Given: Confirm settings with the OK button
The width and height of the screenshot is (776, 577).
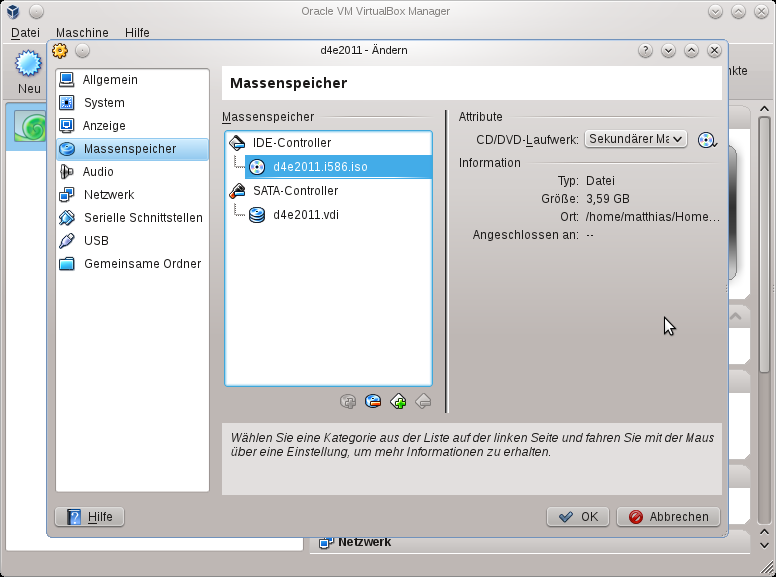Looking at the screenshot, I should (x=578, y=517).
